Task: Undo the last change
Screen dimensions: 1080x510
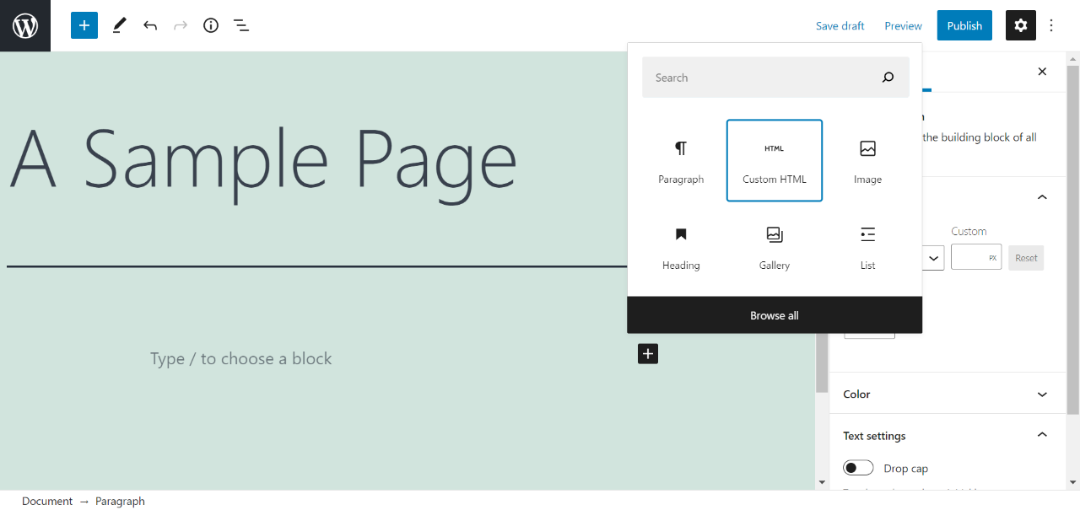Action: 150,25
